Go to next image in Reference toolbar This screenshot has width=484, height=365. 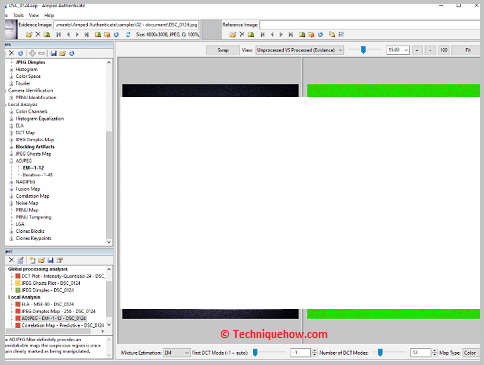point(281,34)
